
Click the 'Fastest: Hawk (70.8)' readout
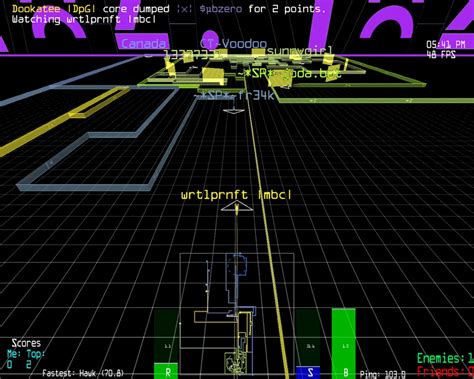tap(83, 373)
